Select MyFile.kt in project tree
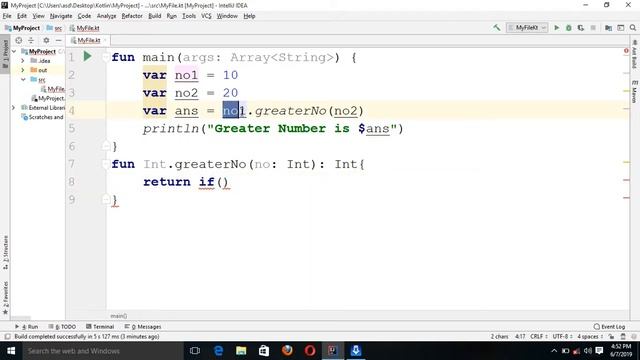 click(53, 89)
